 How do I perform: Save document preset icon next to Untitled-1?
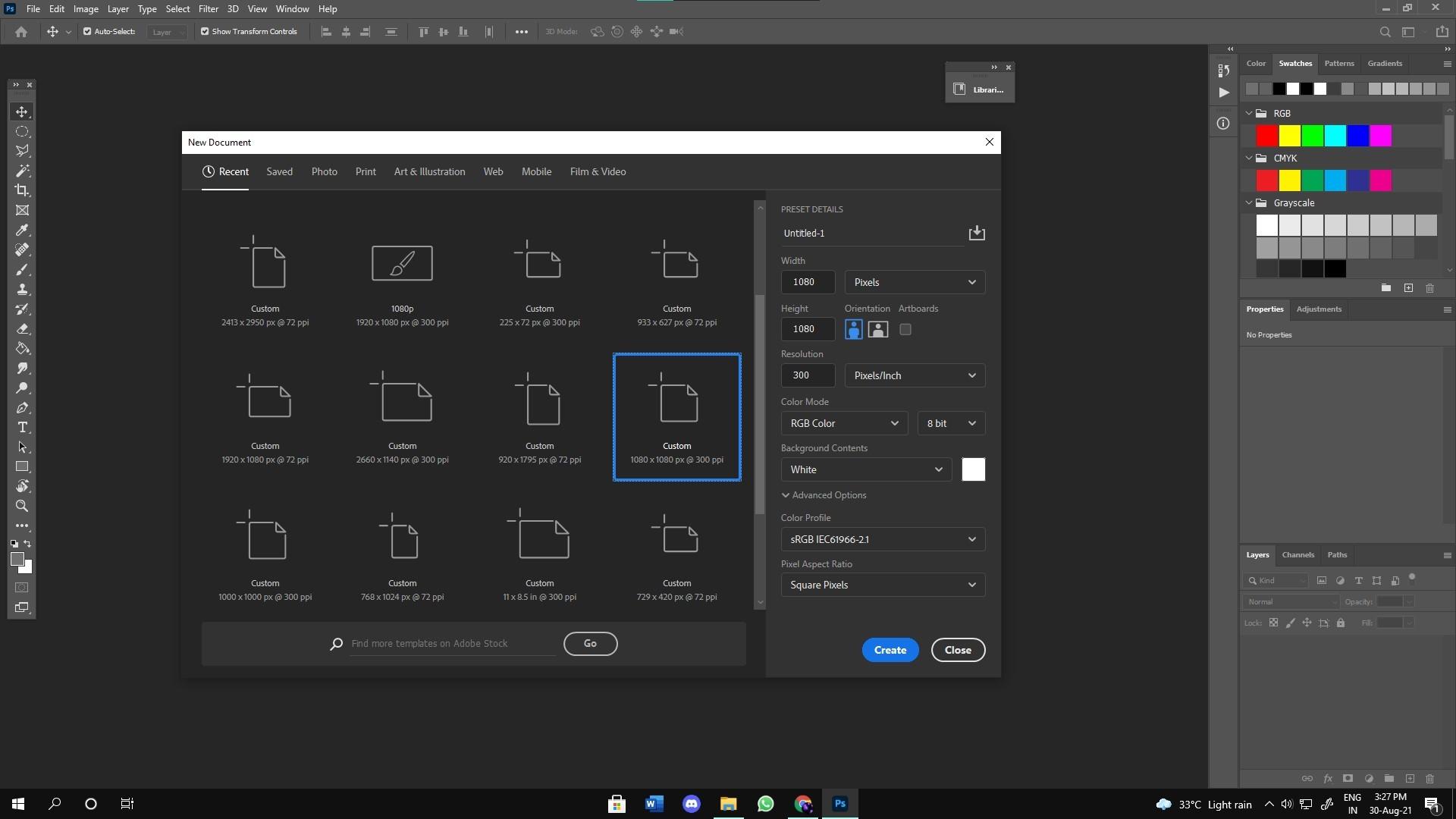pos(977,233)
